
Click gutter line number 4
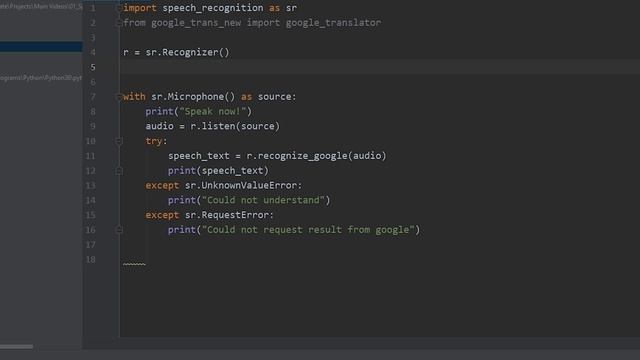pos(93,52)
